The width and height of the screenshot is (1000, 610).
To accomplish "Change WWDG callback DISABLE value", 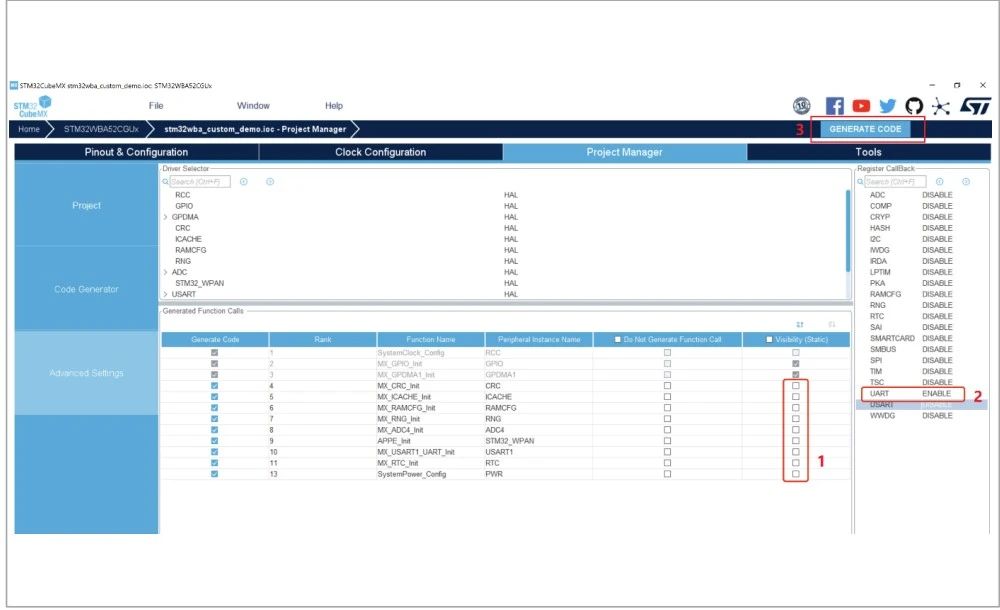I will pos(937,415).
